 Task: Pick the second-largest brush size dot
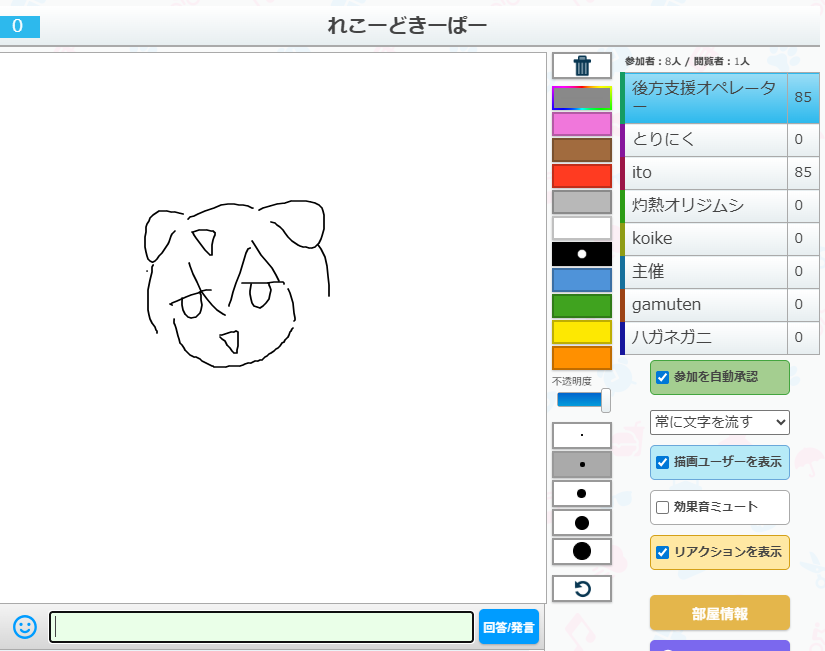click(x=582, y=522)
